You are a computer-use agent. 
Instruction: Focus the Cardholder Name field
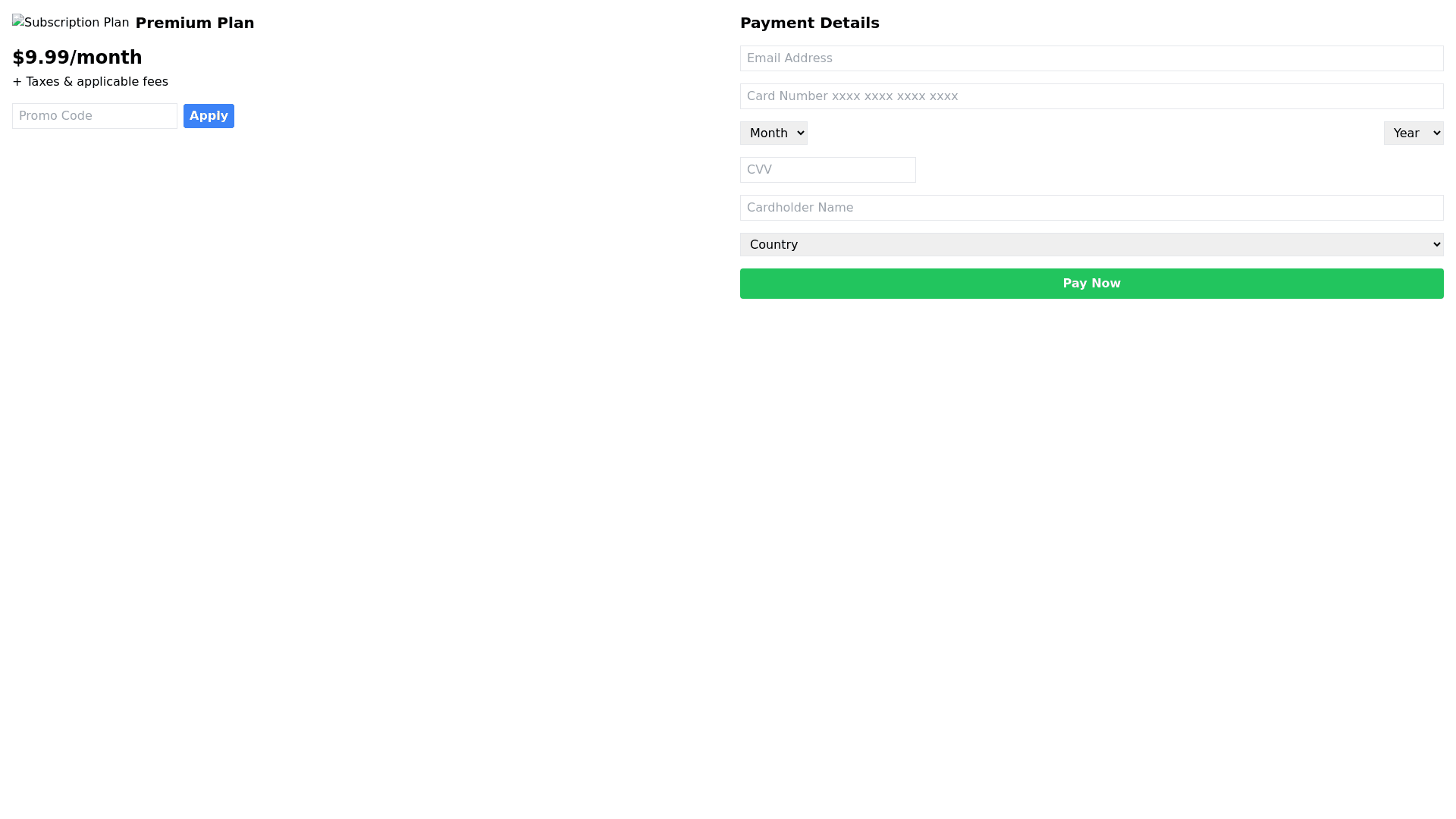1091,208
